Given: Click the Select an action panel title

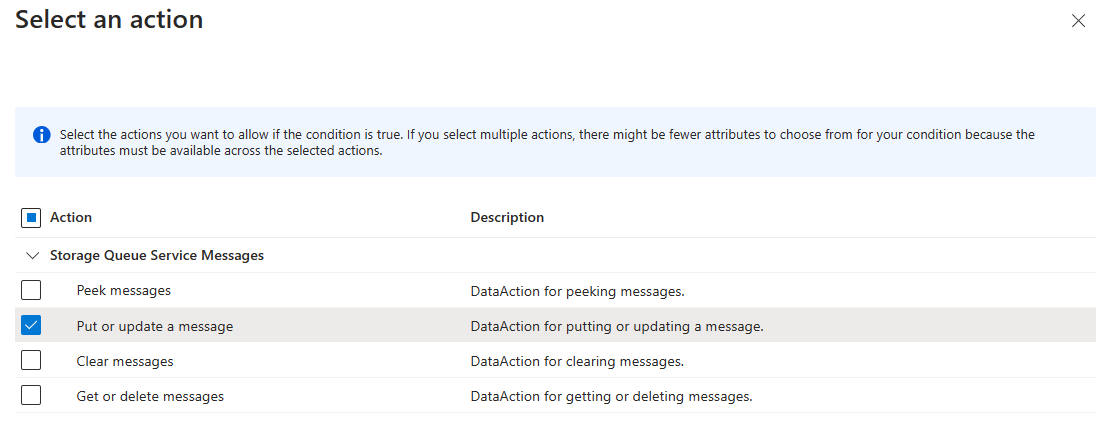Looking at the screenshot, I should 109,20.
